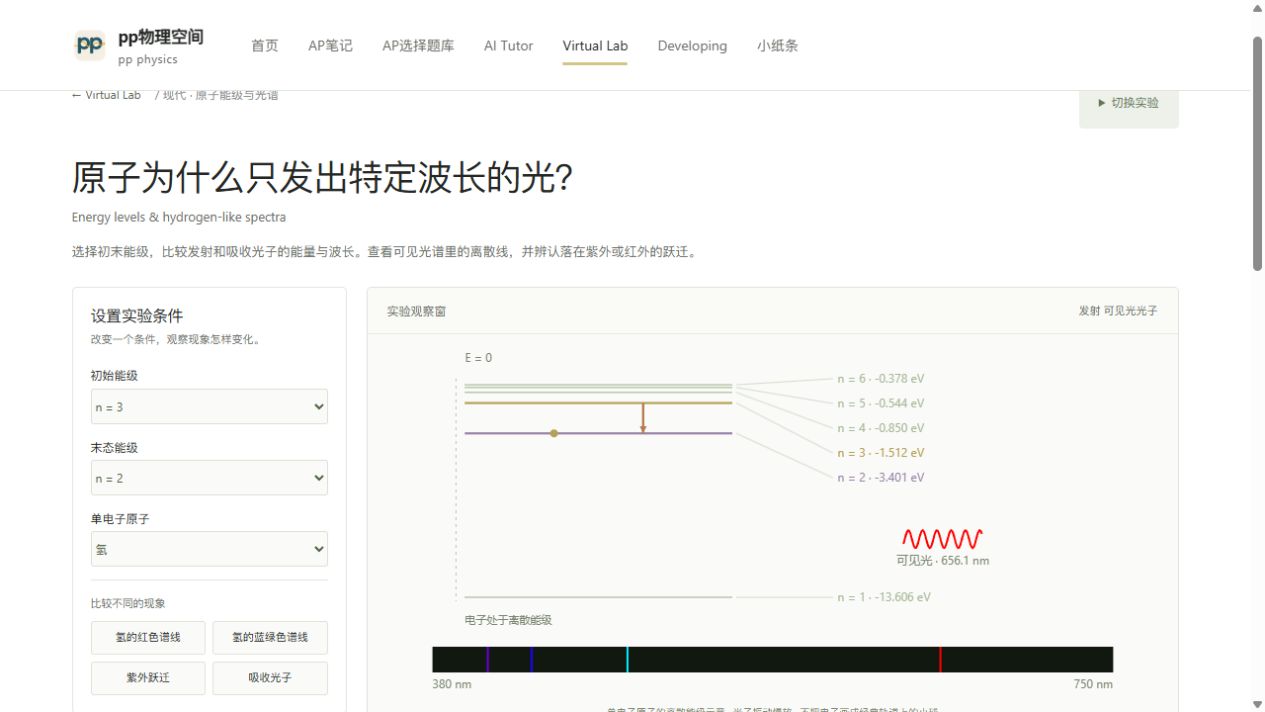Image resolution: width=1265 pixels, height=712 pixels.
Task: Click the '750 nm' spectrum label
Action: click(1093, 685)
